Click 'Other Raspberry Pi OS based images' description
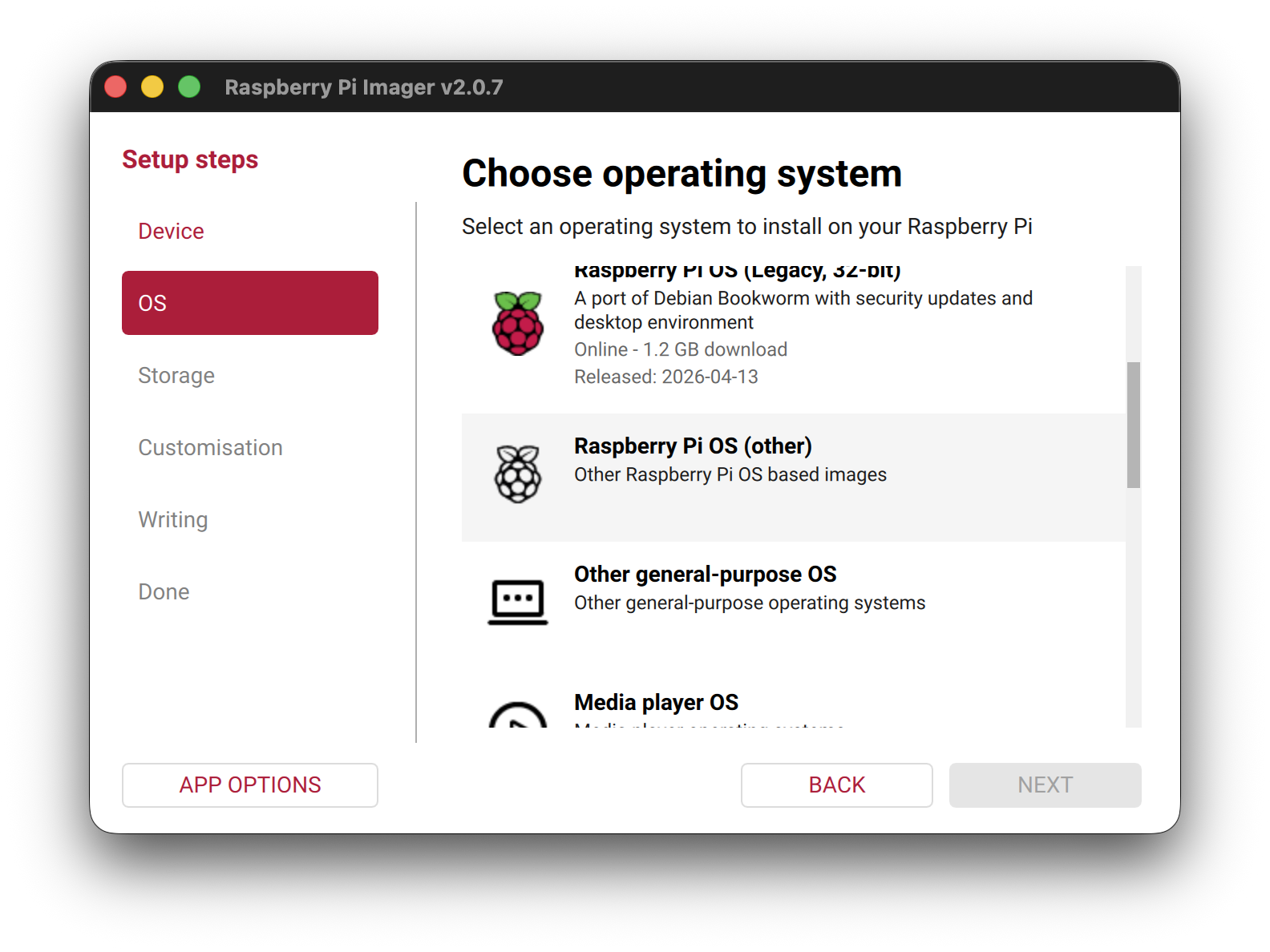 tap(730, 474)
